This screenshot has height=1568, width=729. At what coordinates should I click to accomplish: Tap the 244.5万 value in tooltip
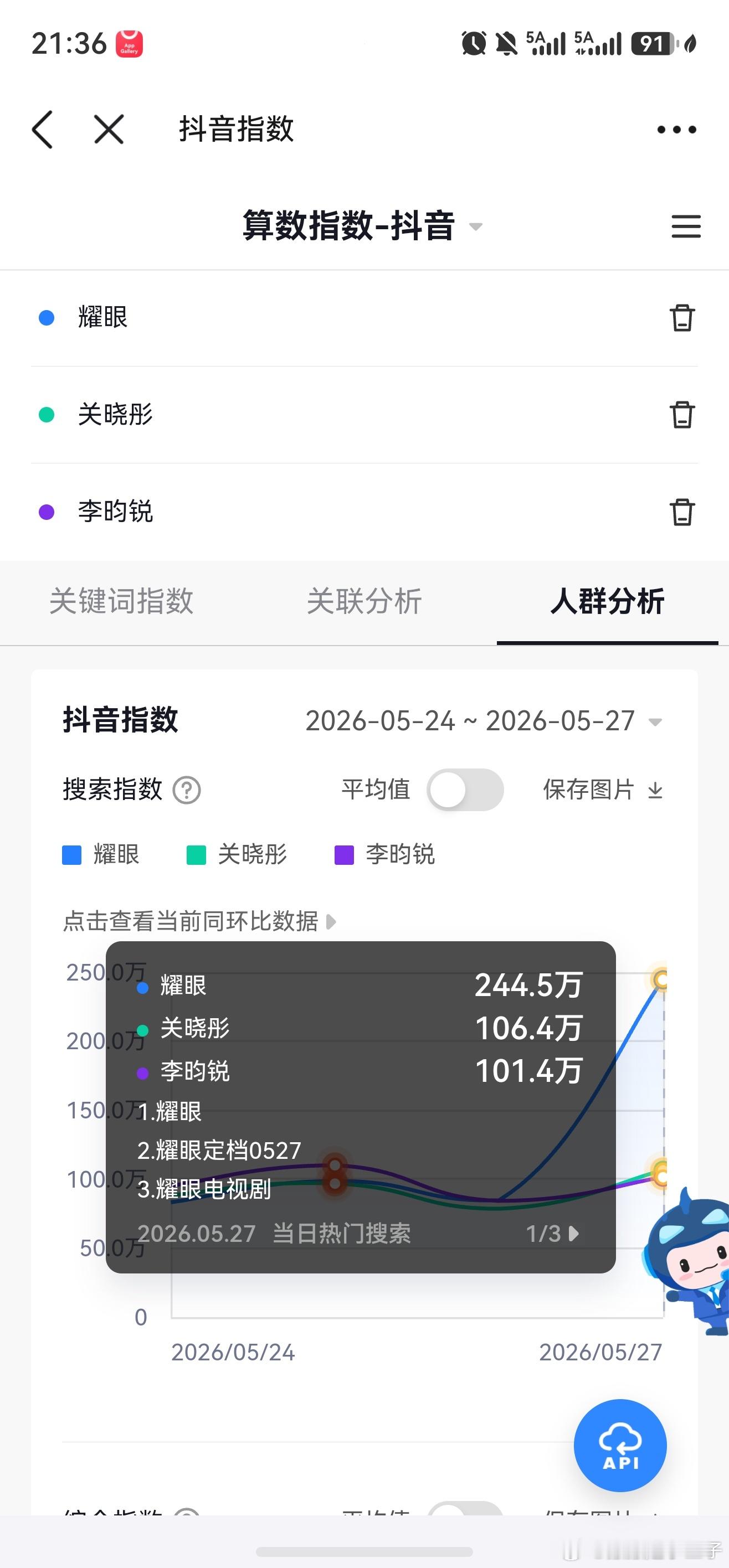(x=528, y=985)
